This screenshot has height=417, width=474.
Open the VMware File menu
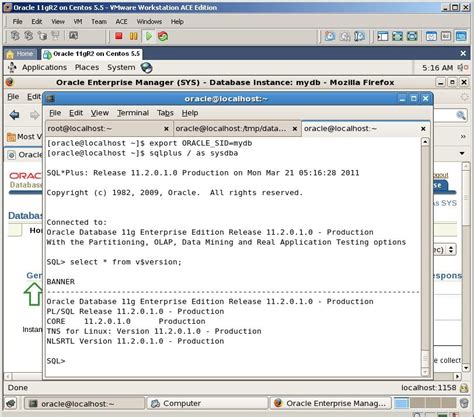(17, 22)
